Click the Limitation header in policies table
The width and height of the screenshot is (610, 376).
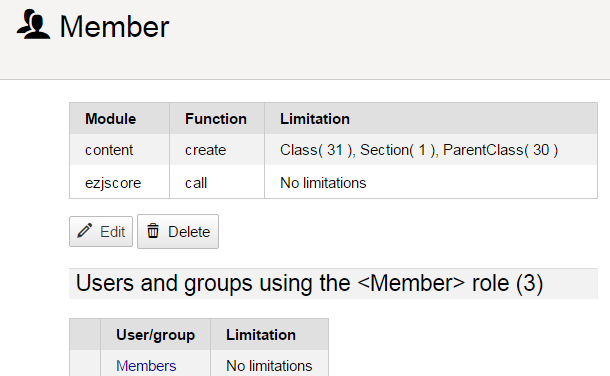point(315,119)
